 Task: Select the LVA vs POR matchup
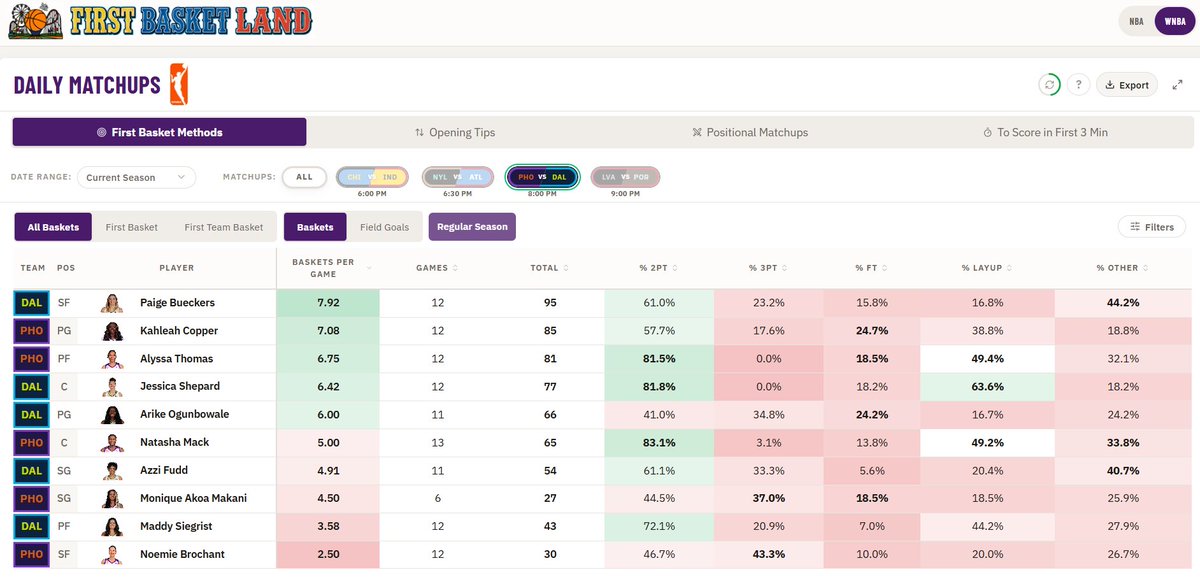[625, 177]
